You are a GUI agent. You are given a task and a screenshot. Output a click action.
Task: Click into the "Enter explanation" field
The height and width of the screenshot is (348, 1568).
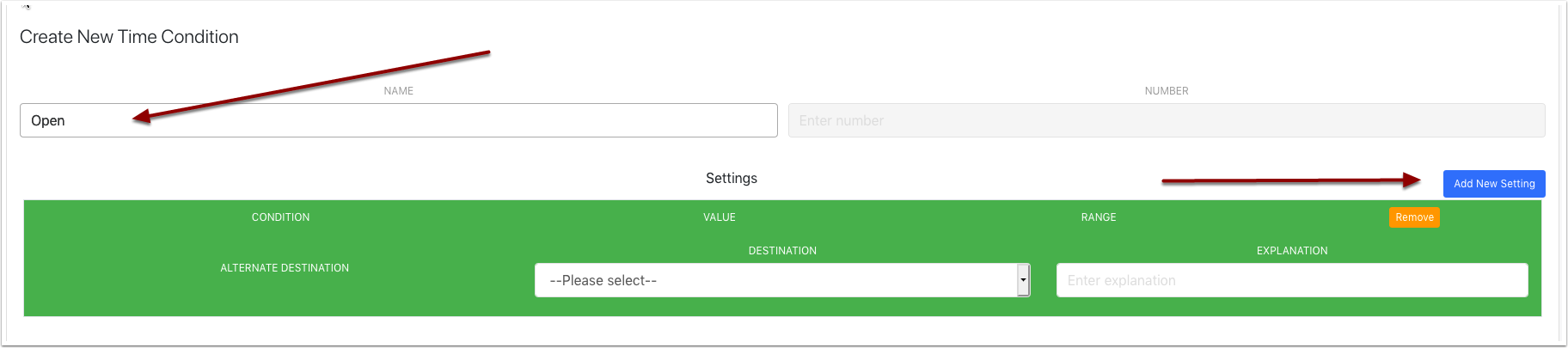tap(1291, 280)
